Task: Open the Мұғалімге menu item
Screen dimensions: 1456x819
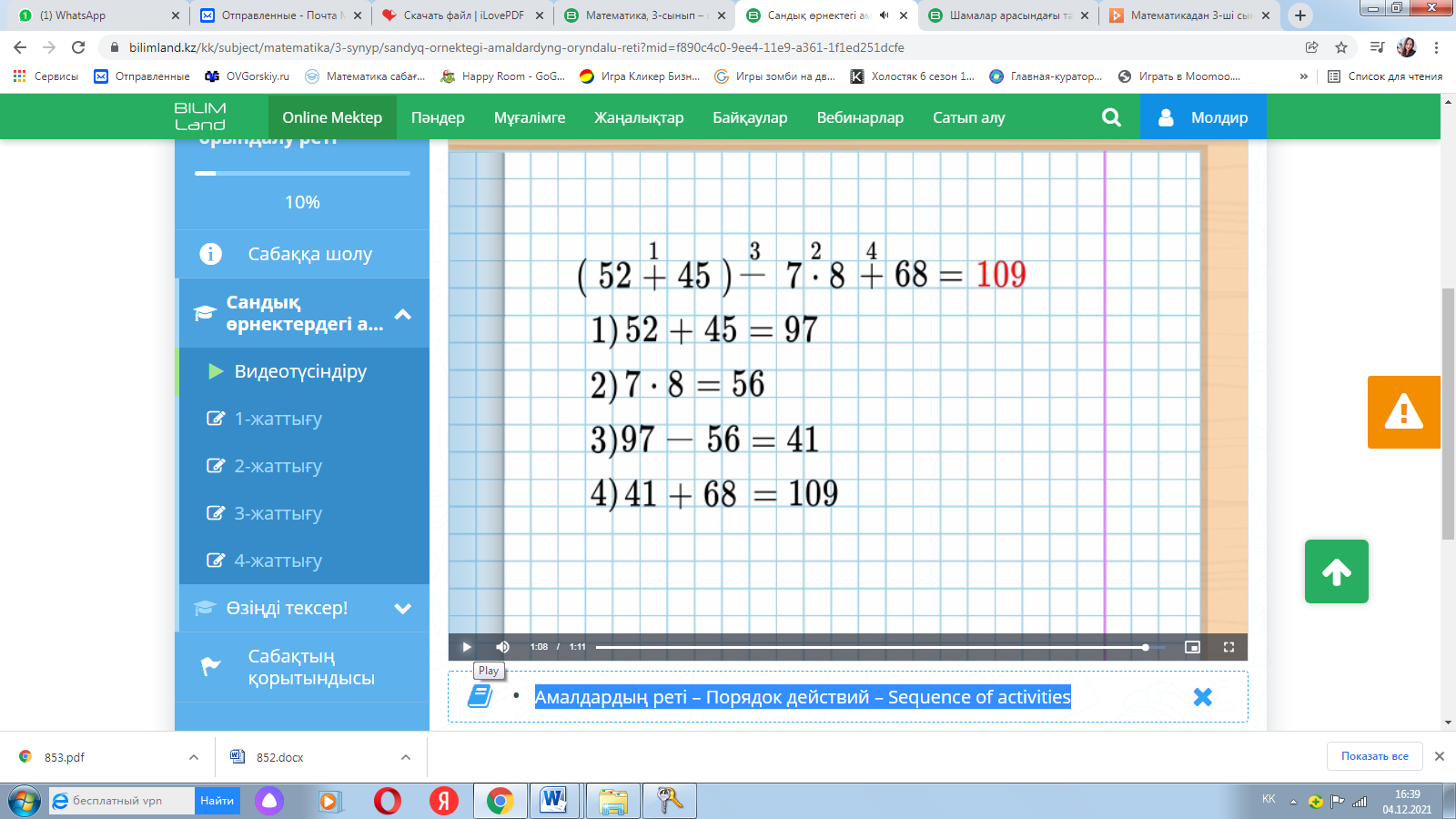Action: [x=530, y=117]
